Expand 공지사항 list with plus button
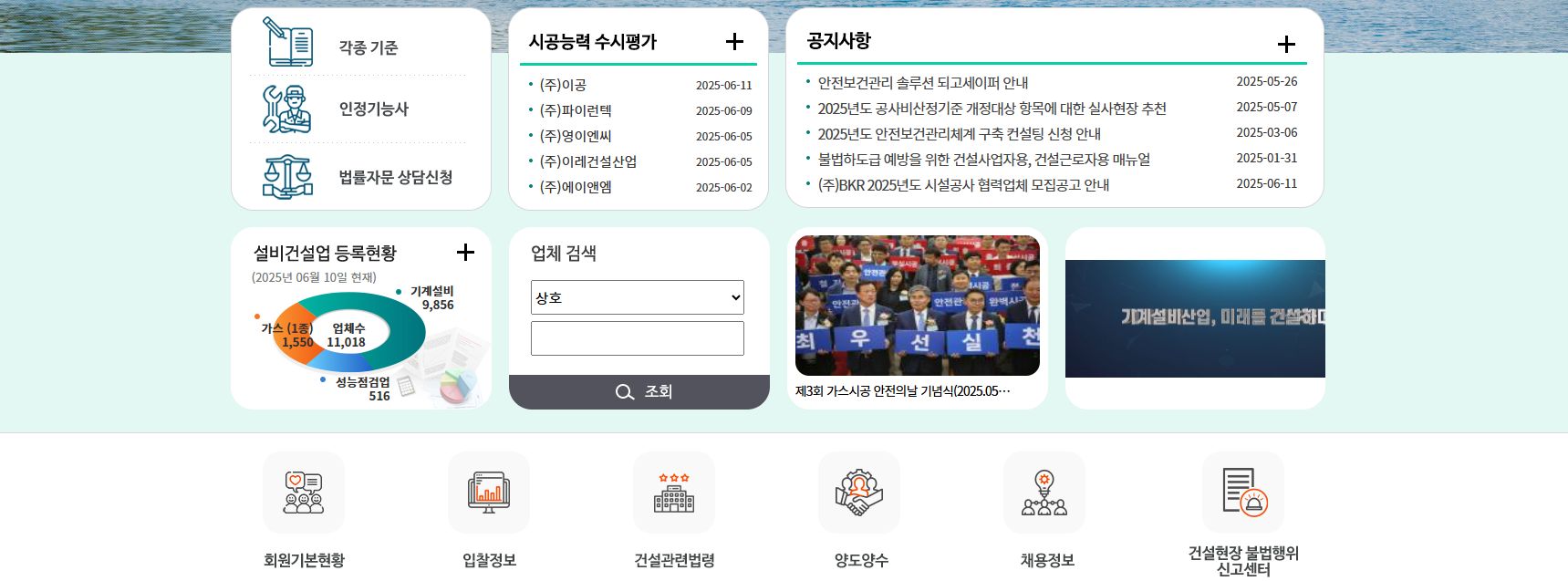 coord(1286,44)
